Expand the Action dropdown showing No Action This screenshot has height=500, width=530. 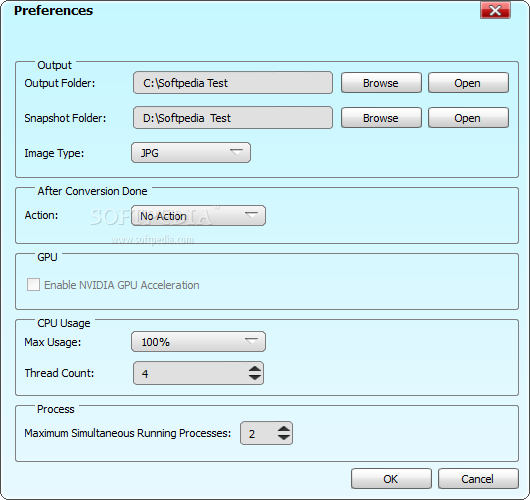point(198,216)
